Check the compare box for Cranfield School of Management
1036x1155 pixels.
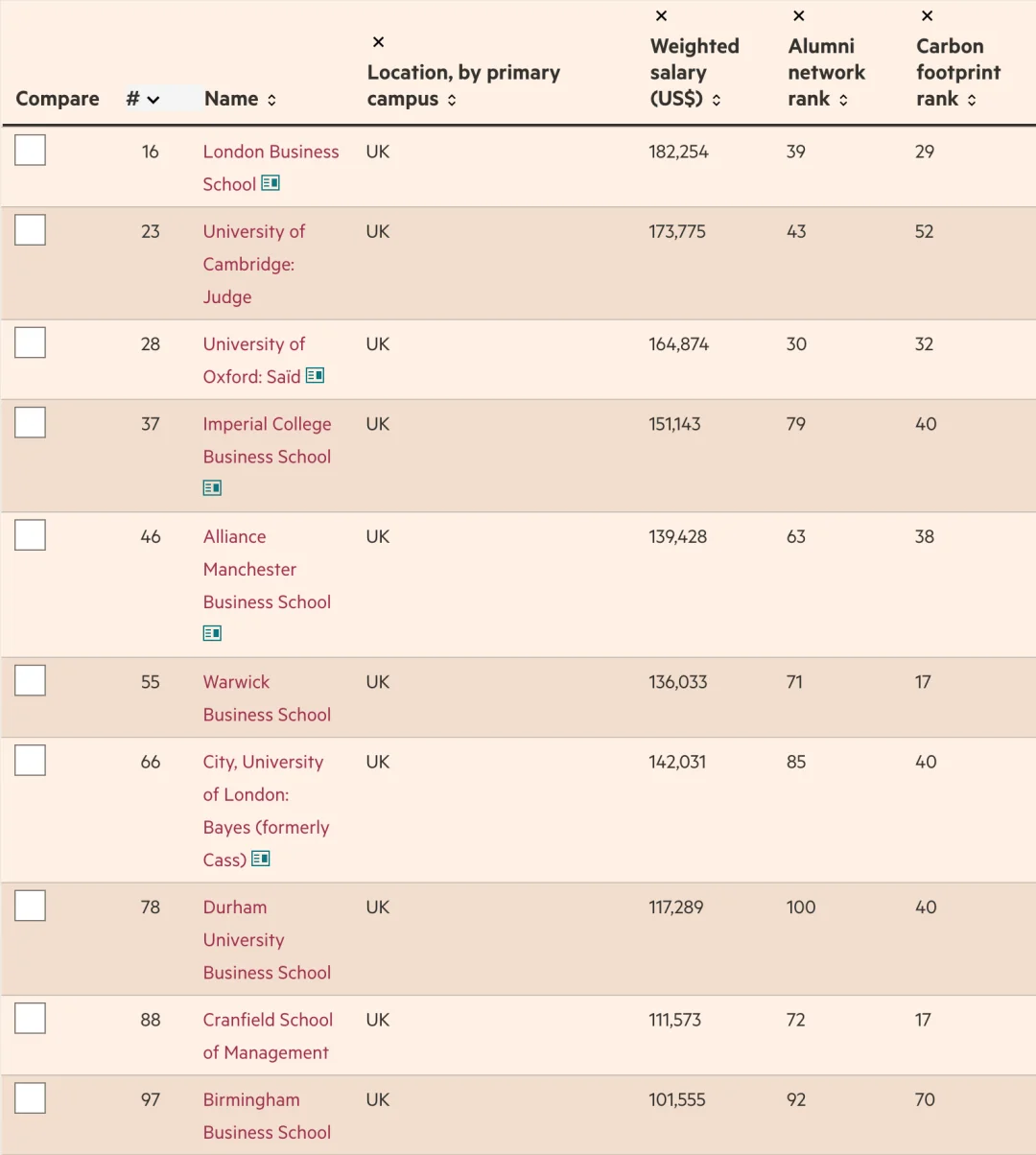pyautogui.click(x=31, y=1019)
